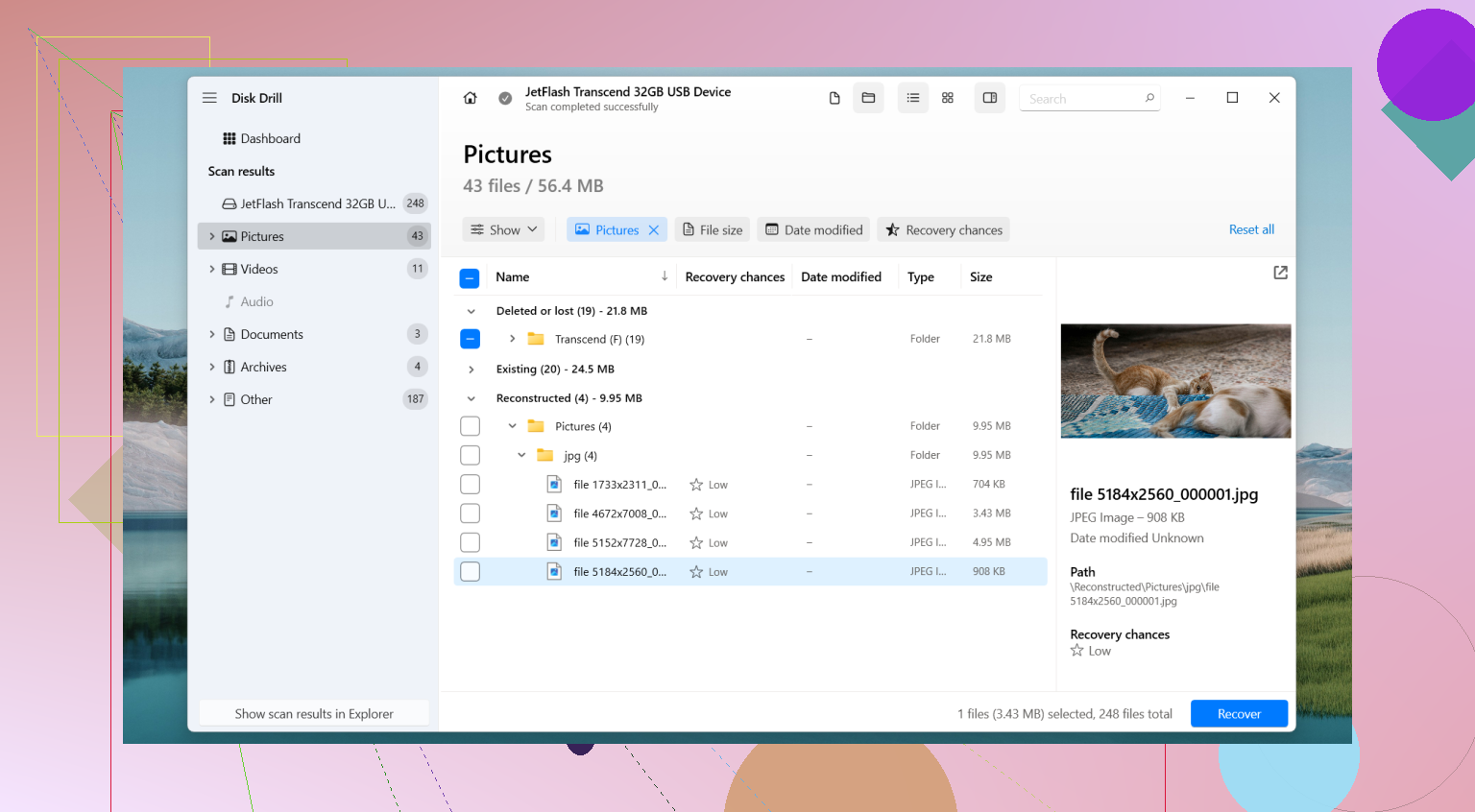
Task: Click the JetFlash drive icon in sidebar
Action: [x=230, y=204]
